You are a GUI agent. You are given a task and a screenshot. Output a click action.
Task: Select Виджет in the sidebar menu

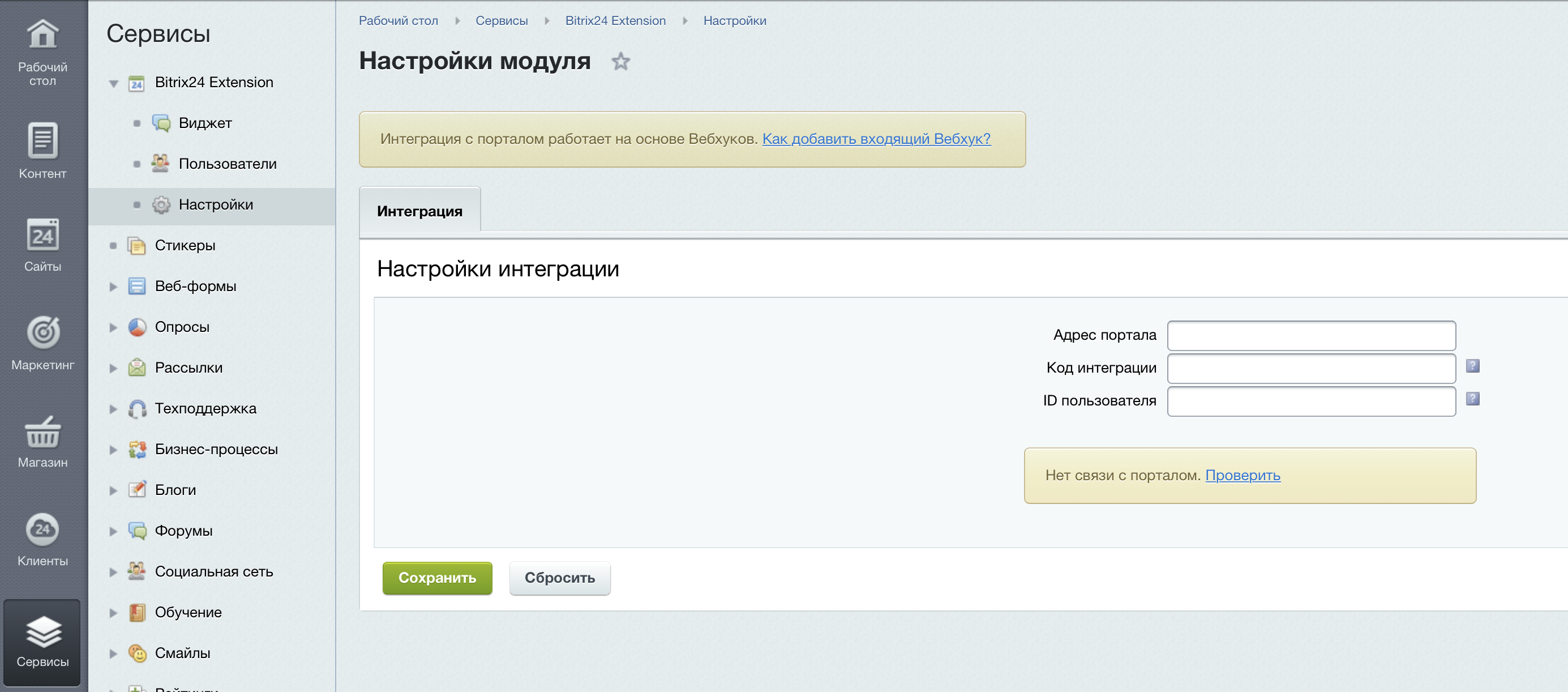click(205, 123)
